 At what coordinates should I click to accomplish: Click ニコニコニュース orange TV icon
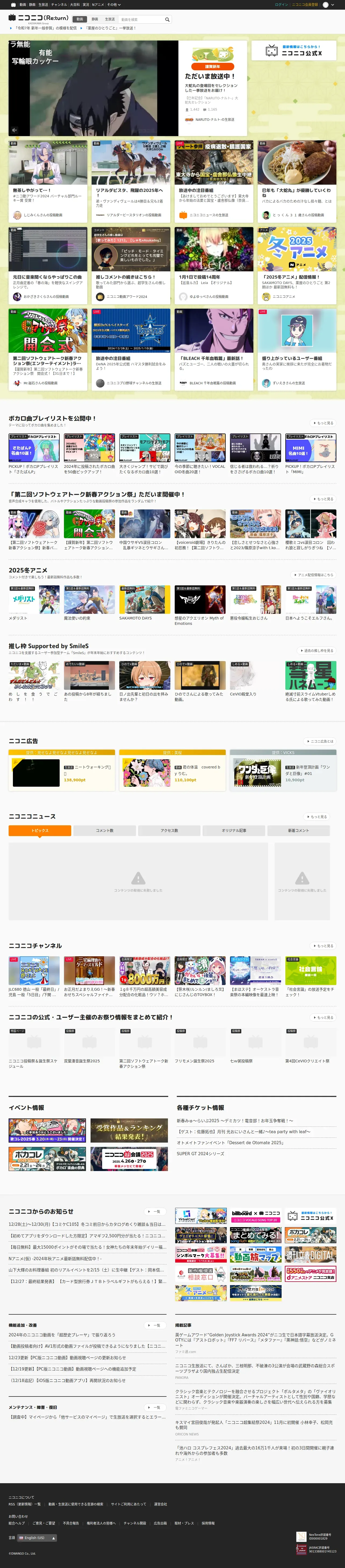tap(183, 215)
